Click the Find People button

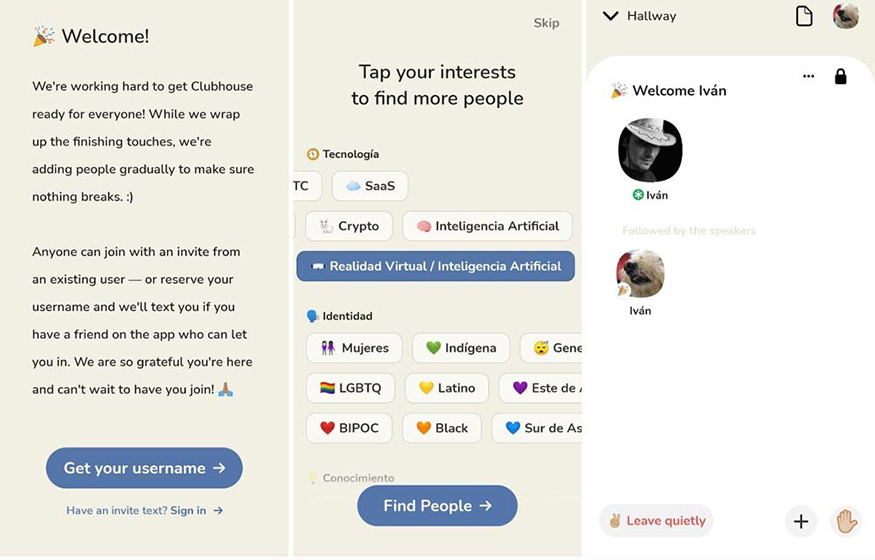tap(438, 506)
